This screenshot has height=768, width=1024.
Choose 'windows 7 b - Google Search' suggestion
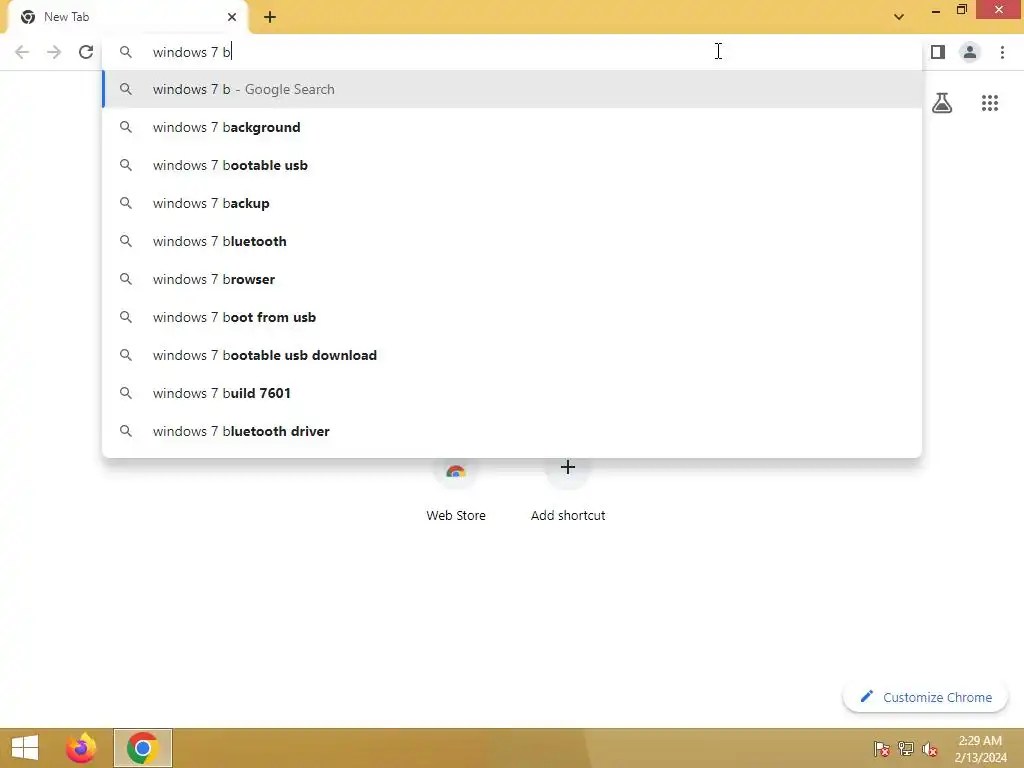pyautogui.click(x=512, y=89)
